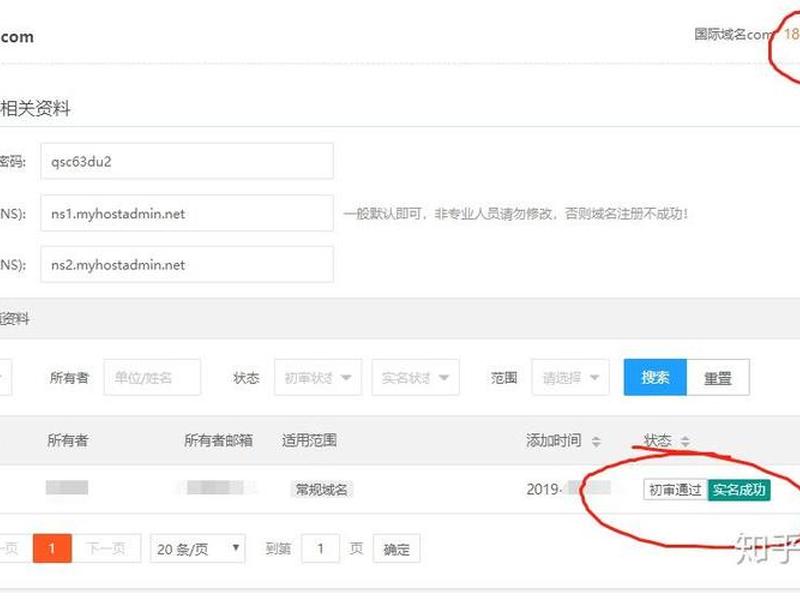Open the 实名状态 dropdown
The height and width of the screenshot is (600, 800).
(x=415, y=378)
